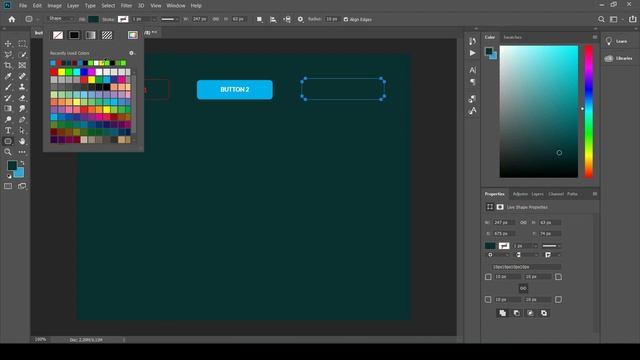Open the stroke width dropdown in options bar
Viewport: 640px width, 360px height.
[x=153, y=19]
